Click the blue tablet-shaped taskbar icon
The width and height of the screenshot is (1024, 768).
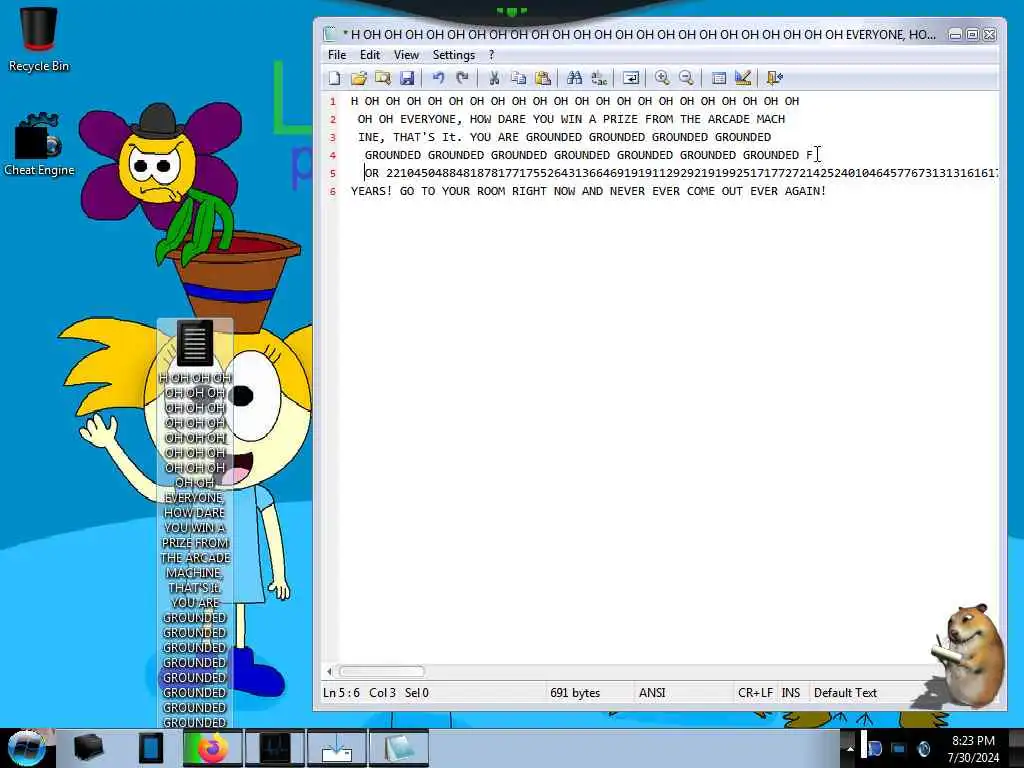coord(151,748)
